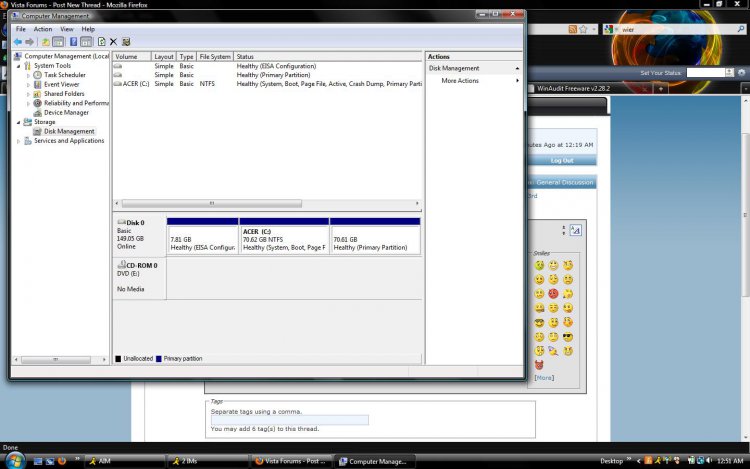The height and width of the screenshot is (469, 750).
Task: Click the [More] smilies link
Action: point(544,378)
